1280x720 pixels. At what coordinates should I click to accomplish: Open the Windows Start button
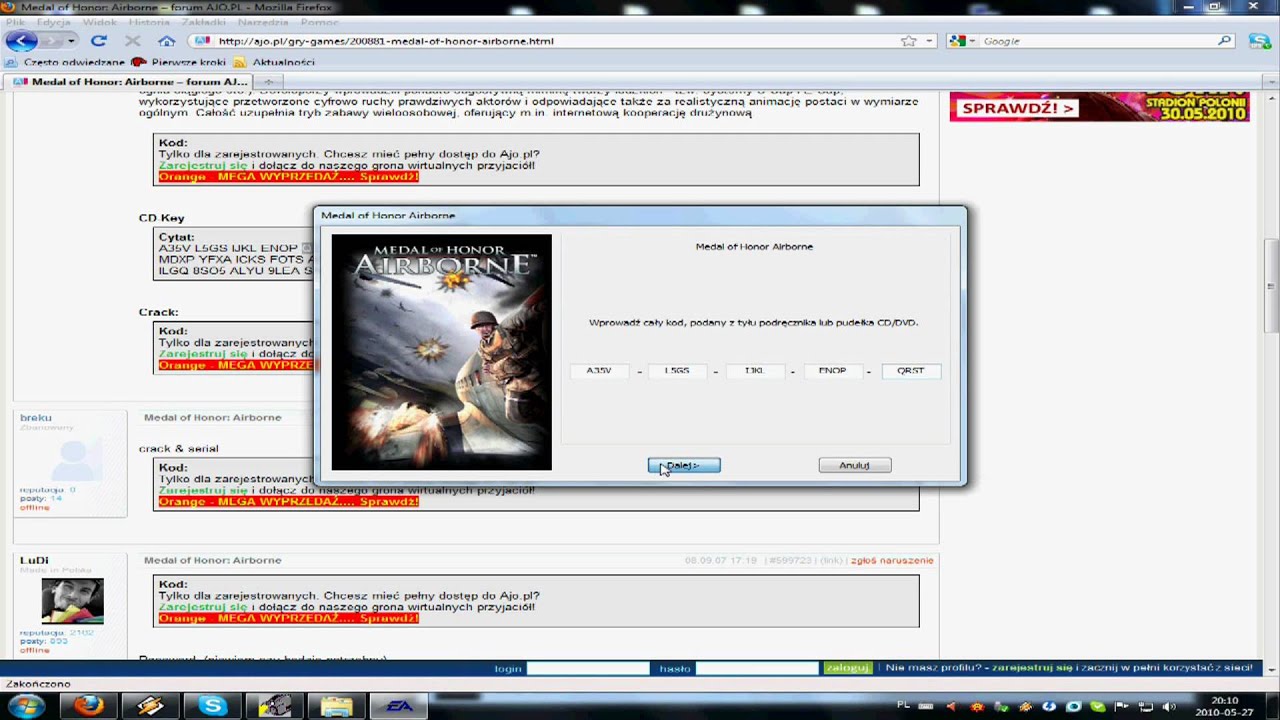click(x=26, y=706)
